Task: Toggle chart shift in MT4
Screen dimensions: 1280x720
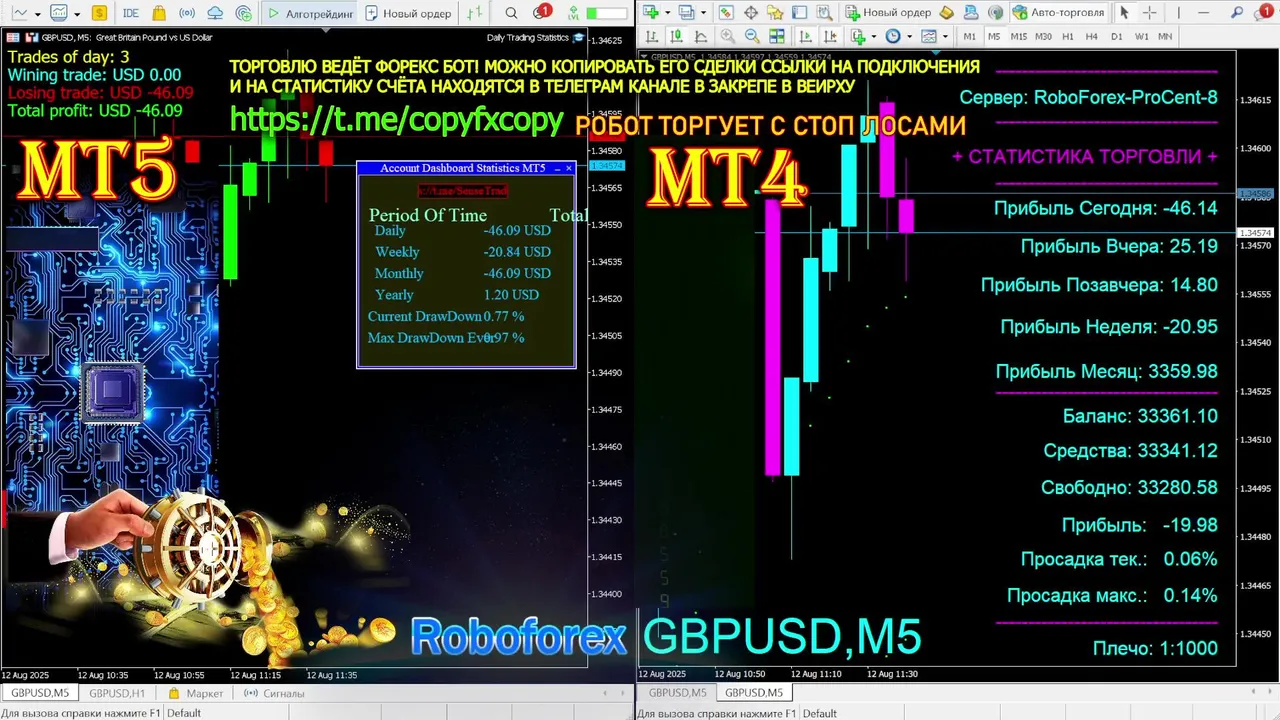Action: pyautogui.click(x=830, y=36)
